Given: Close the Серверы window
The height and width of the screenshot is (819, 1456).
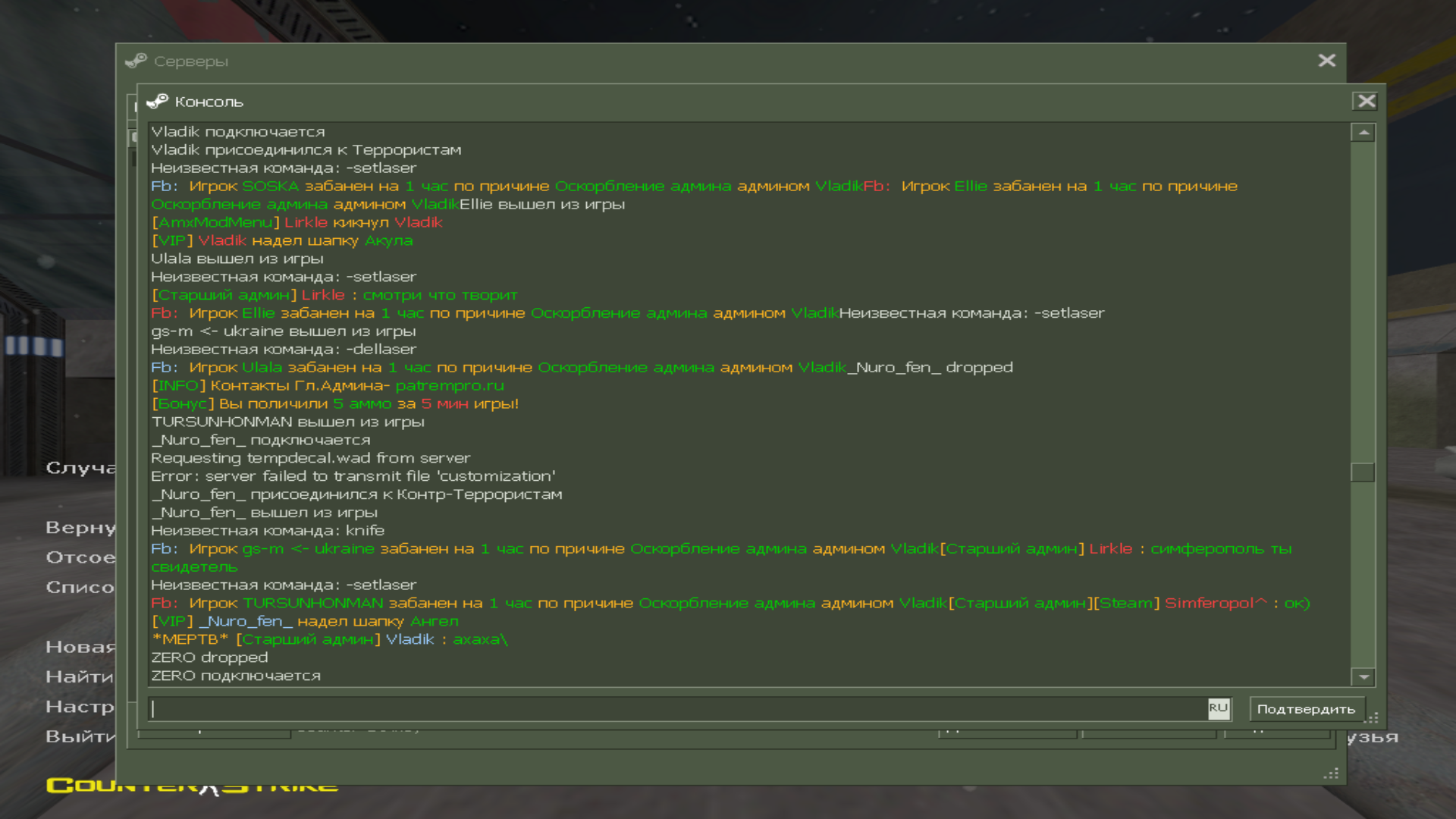Looking at the screenshot, I should point(1326,61).
